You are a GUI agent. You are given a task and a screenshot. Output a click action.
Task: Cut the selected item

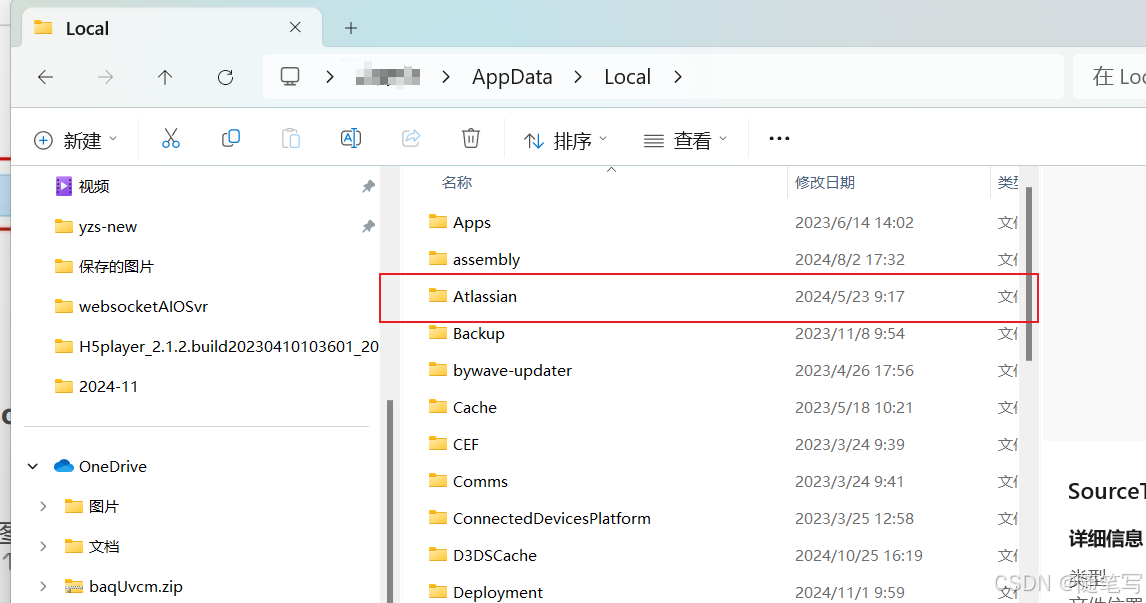[x=171, y=138]
